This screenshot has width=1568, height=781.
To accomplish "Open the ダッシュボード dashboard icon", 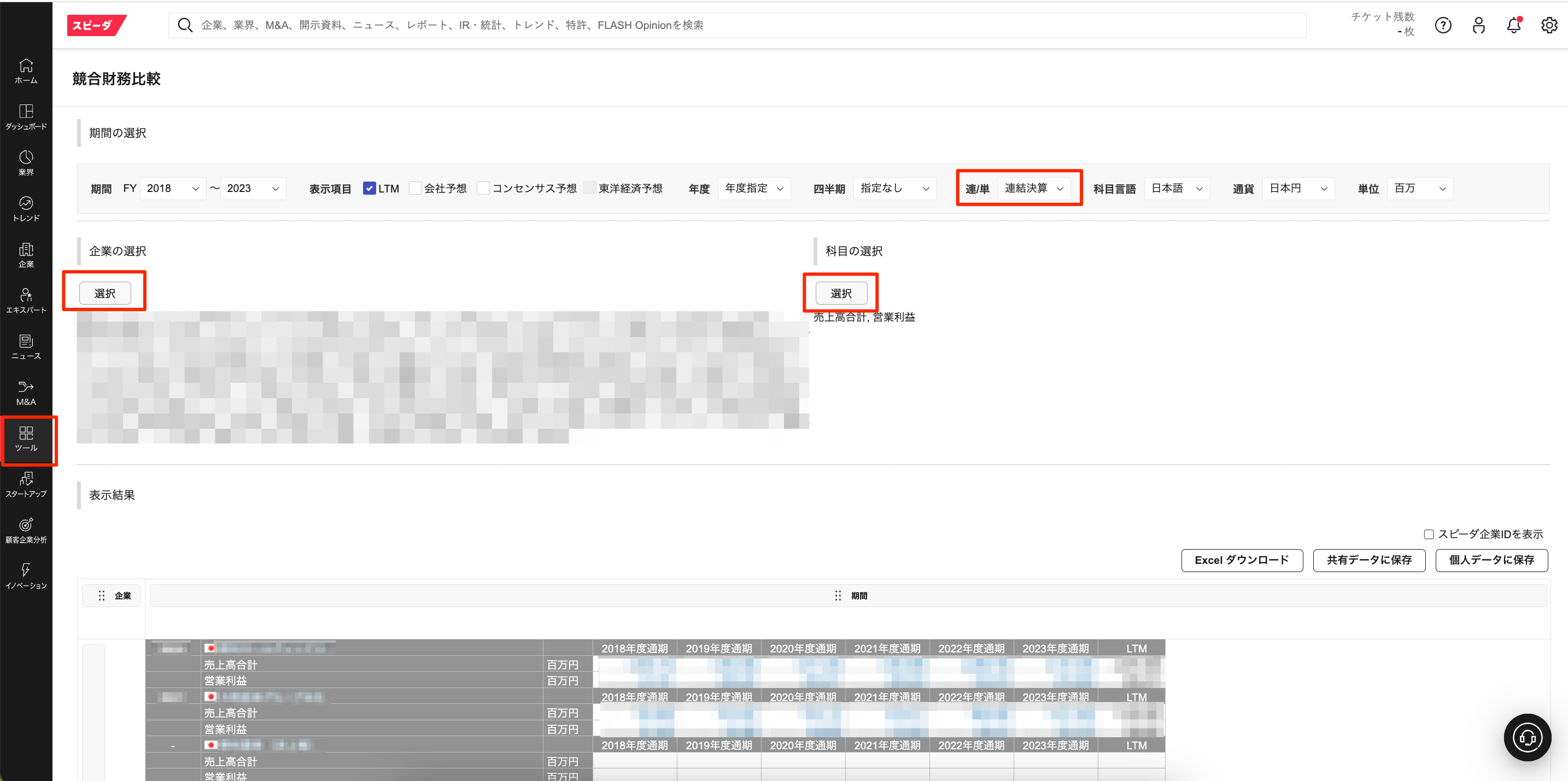I will (x=26, y=116).
